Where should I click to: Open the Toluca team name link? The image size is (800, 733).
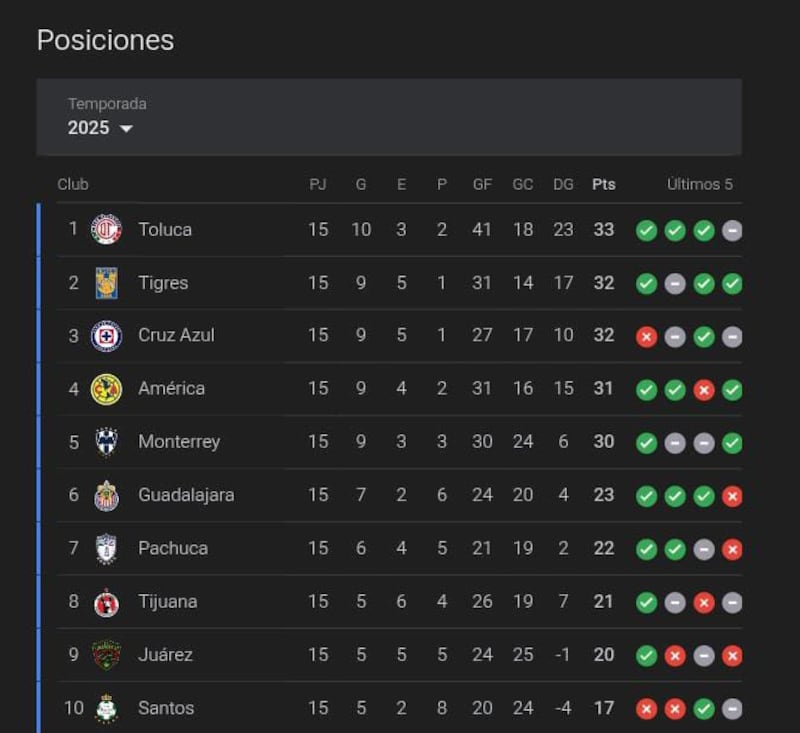(x=165, y=229)
